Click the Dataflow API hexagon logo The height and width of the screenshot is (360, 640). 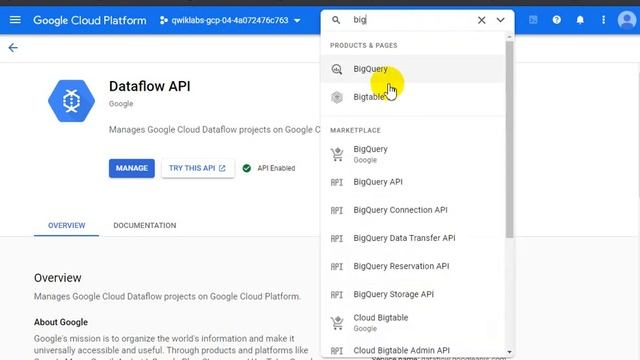[71, 101]
